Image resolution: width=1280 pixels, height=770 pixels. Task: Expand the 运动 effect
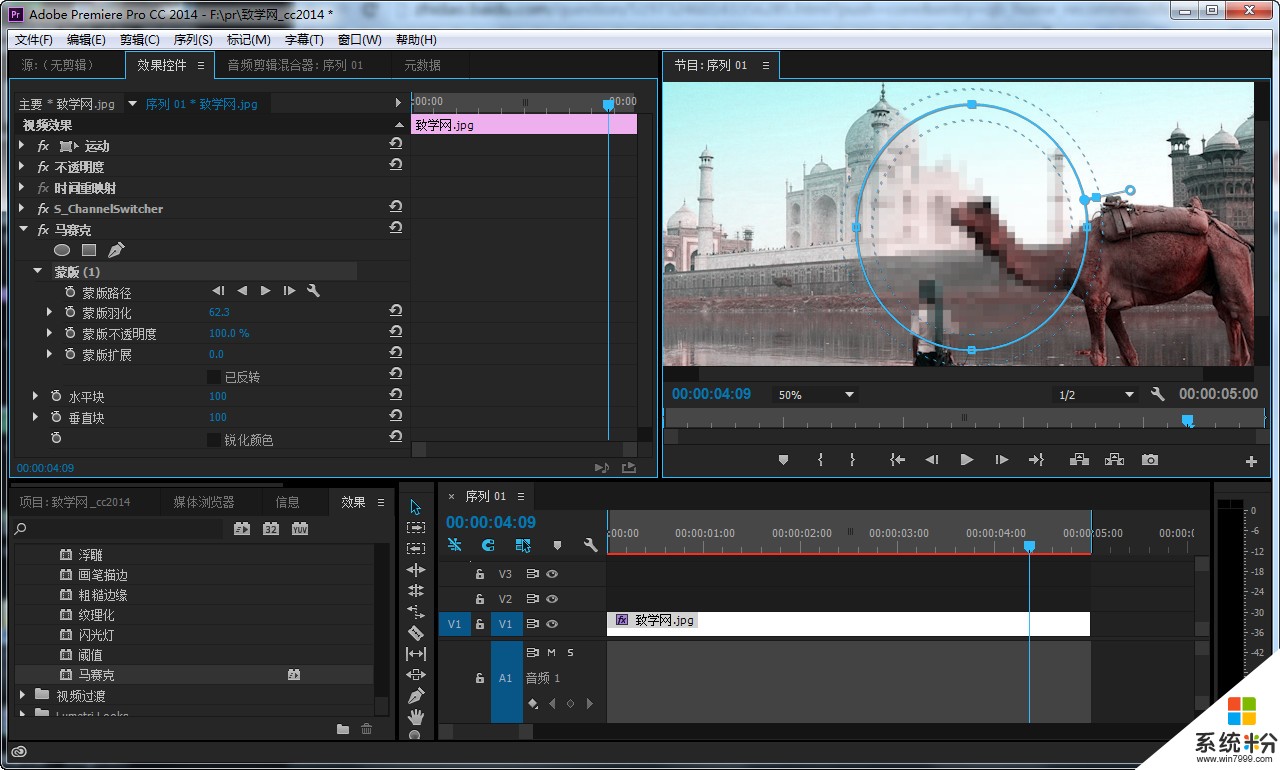[x=23, y=146]
